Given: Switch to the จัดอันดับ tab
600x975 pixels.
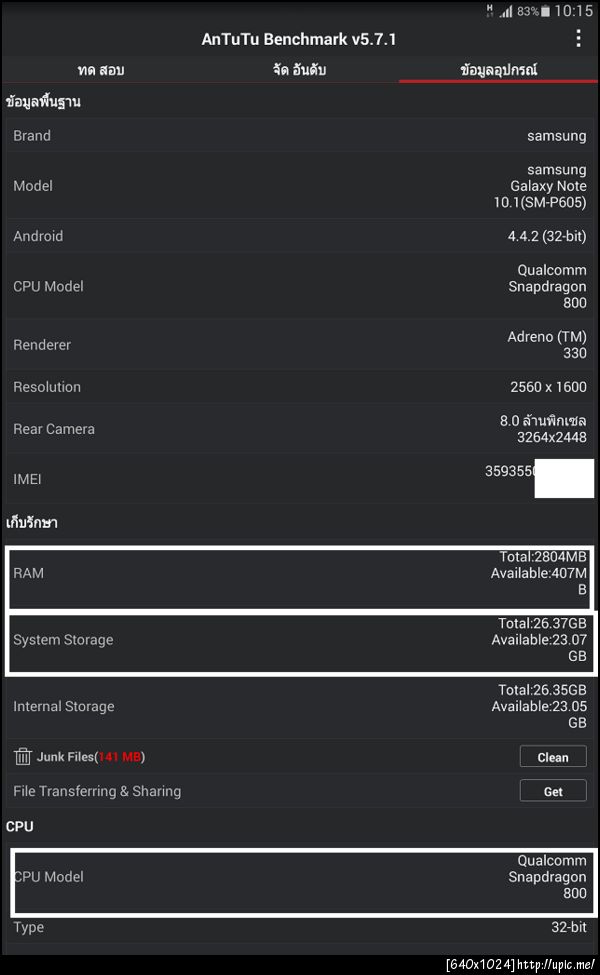Looking at the screenshot, I should click(x=299, y=70).
